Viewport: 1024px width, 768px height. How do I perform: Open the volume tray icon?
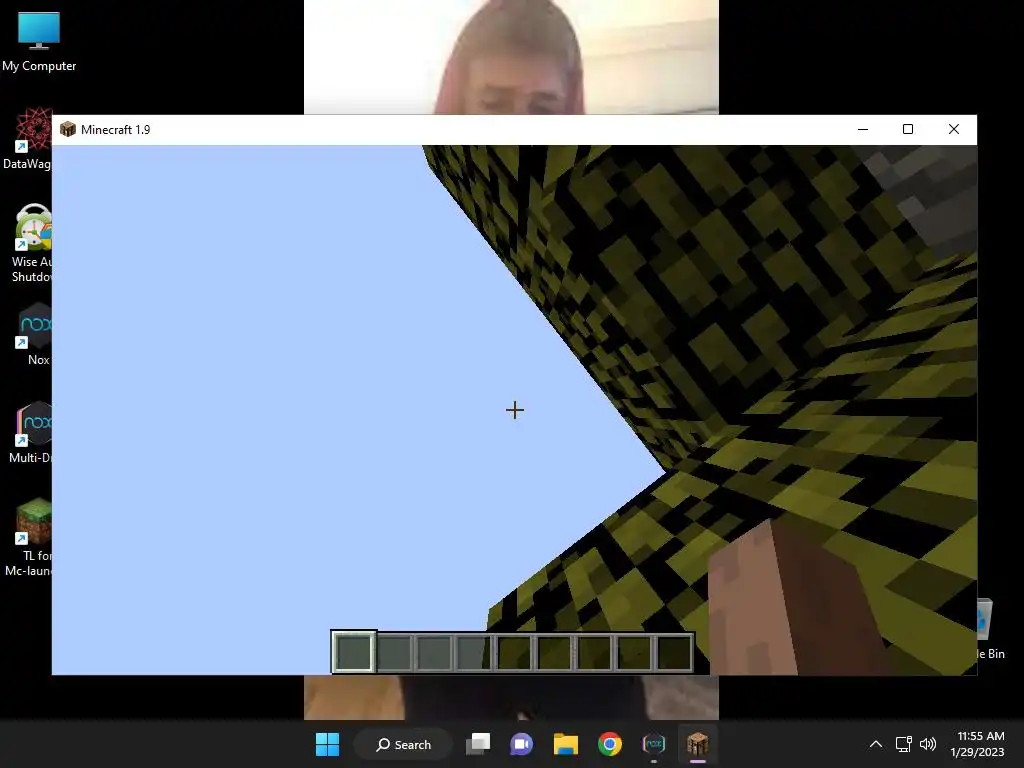[927, 744]
